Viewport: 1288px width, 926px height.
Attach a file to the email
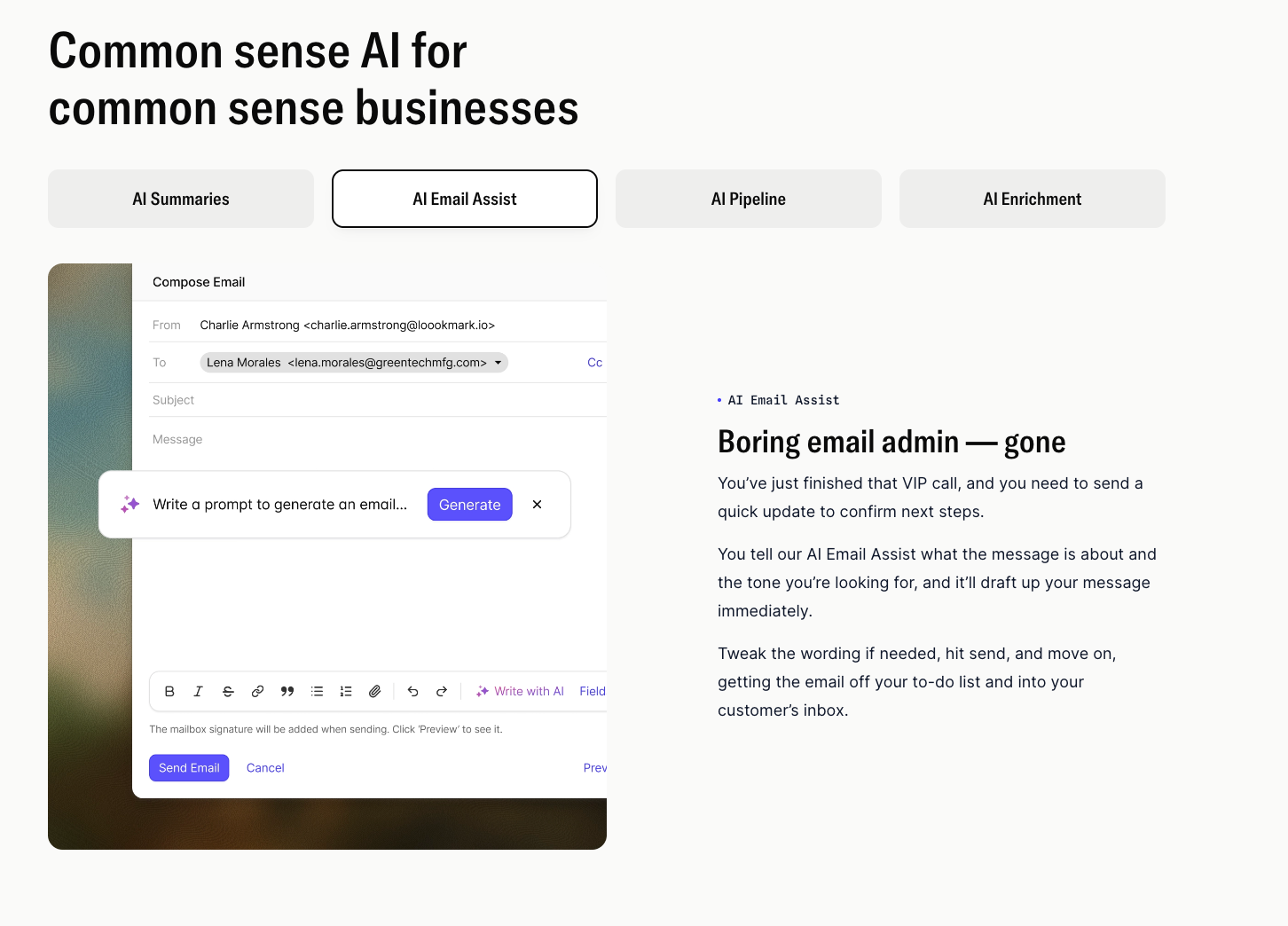(x=374, y=691)
